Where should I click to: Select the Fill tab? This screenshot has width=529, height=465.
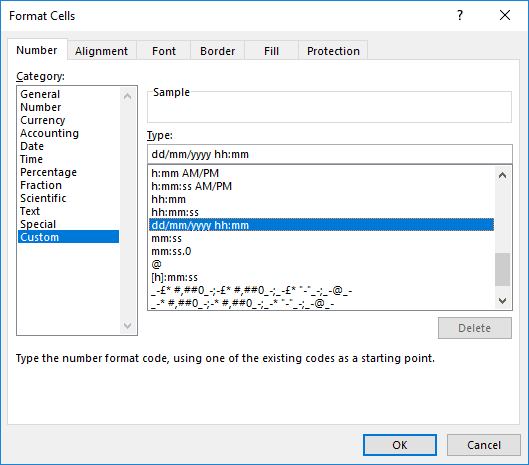(272, 51)
